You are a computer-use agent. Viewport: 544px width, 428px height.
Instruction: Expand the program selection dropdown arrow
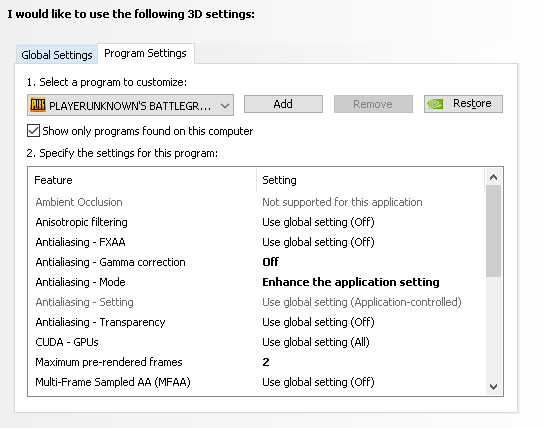coord(225,105)
